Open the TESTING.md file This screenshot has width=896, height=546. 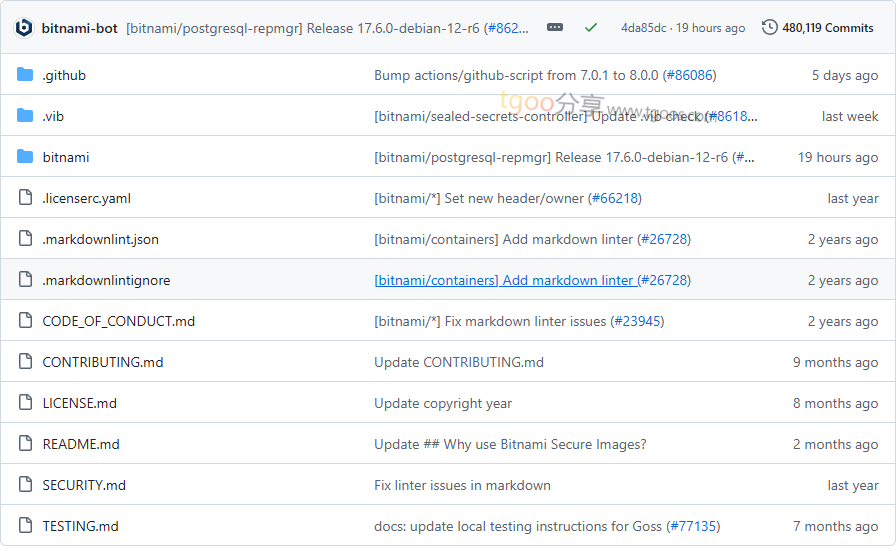(x=80, y=526)
